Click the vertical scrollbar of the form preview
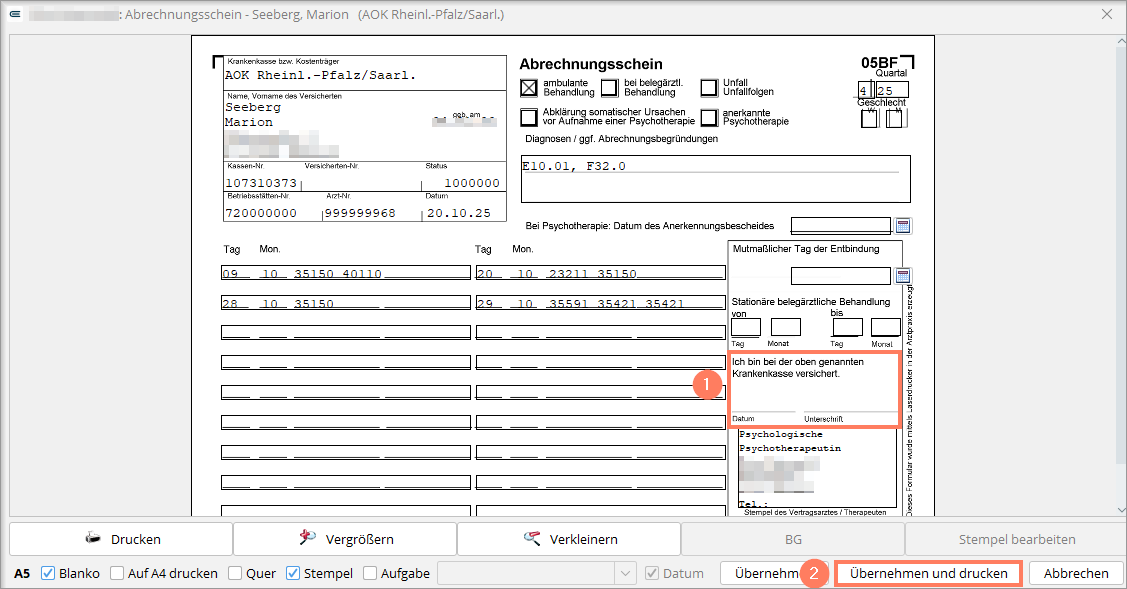This screenshot has width=1127, height=589. click(x=1121, y=275)
